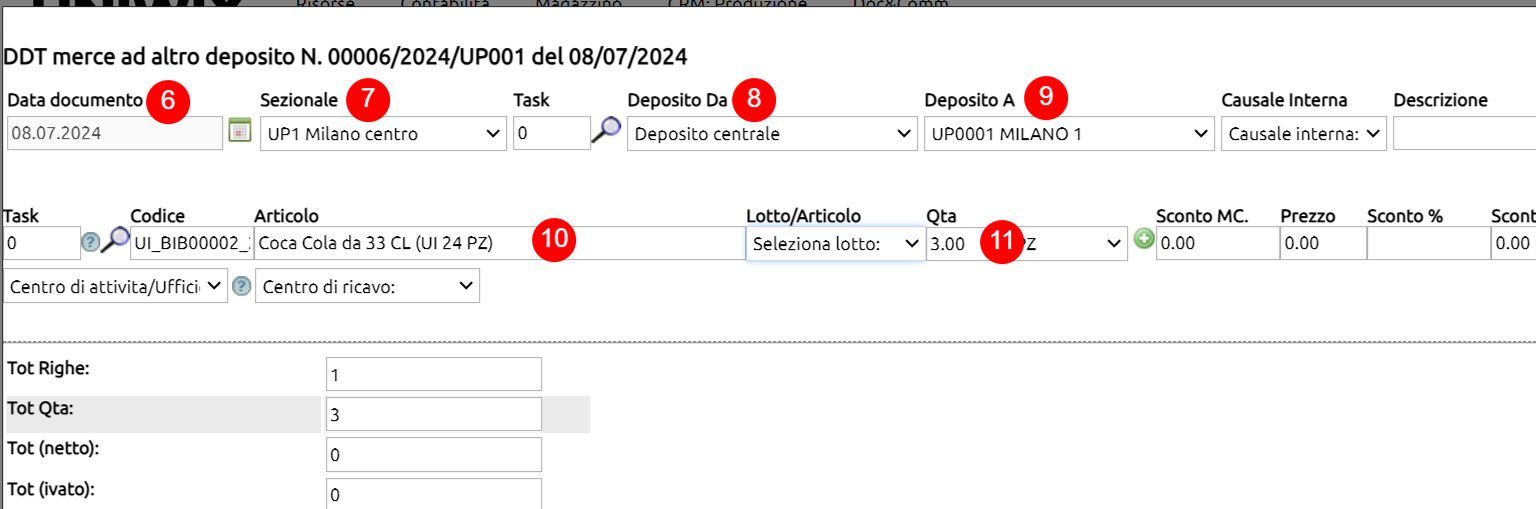Click the help icon beside Centro di attivita dropdown
Image resolution: width=1536 pixels, height=509 pixels.
[x=241, y=286]
